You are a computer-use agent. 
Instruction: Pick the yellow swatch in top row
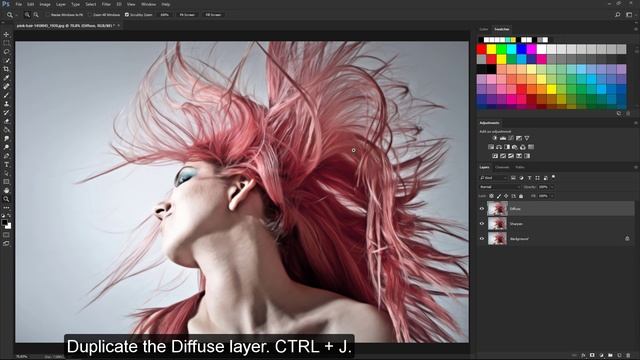pyautogui.click(x=491, y=49)
